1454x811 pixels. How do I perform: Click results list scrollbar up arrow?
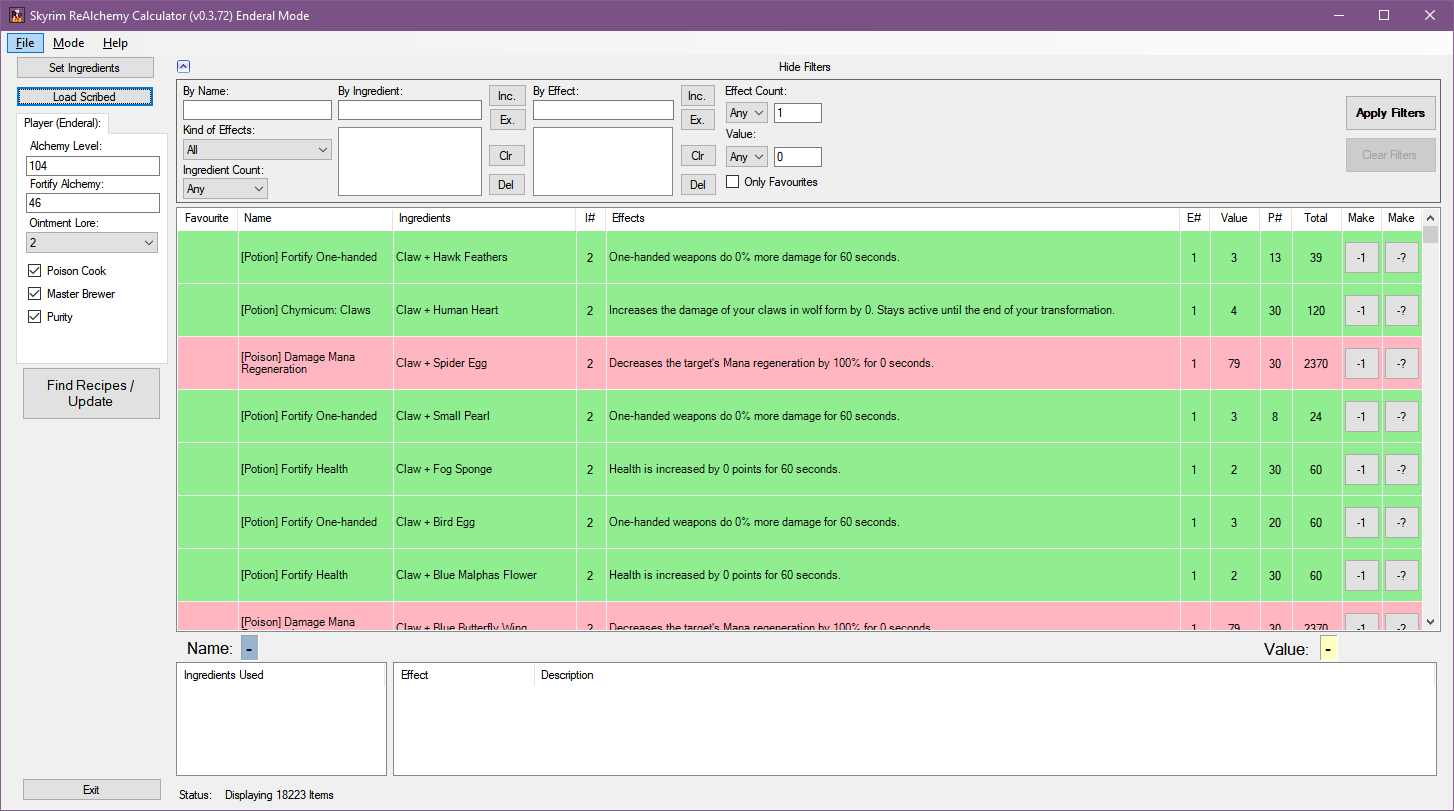tap(1430, 218)
